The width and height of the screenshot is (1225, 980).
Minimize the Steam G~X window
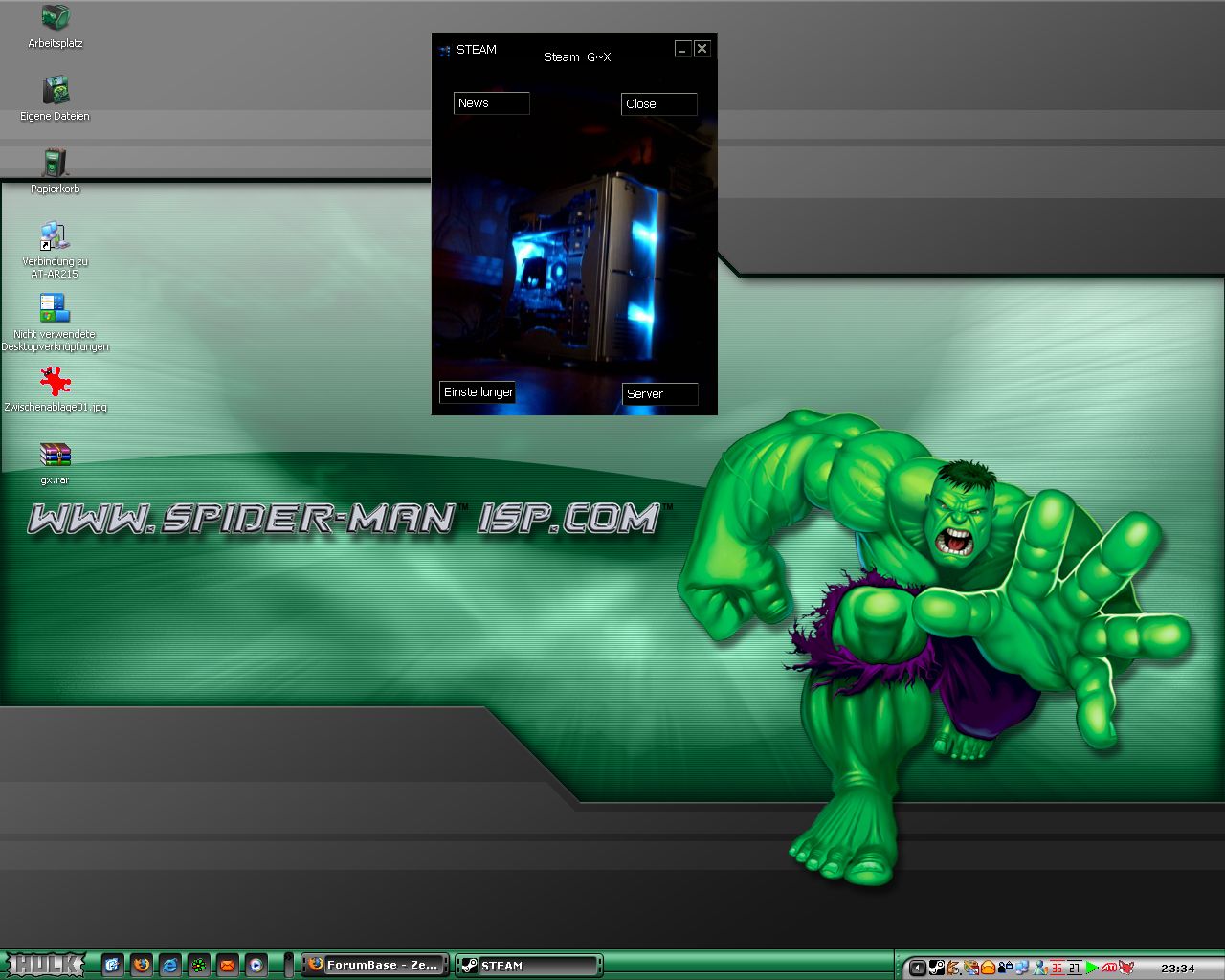pyautogui.click(x=682, y=49)
